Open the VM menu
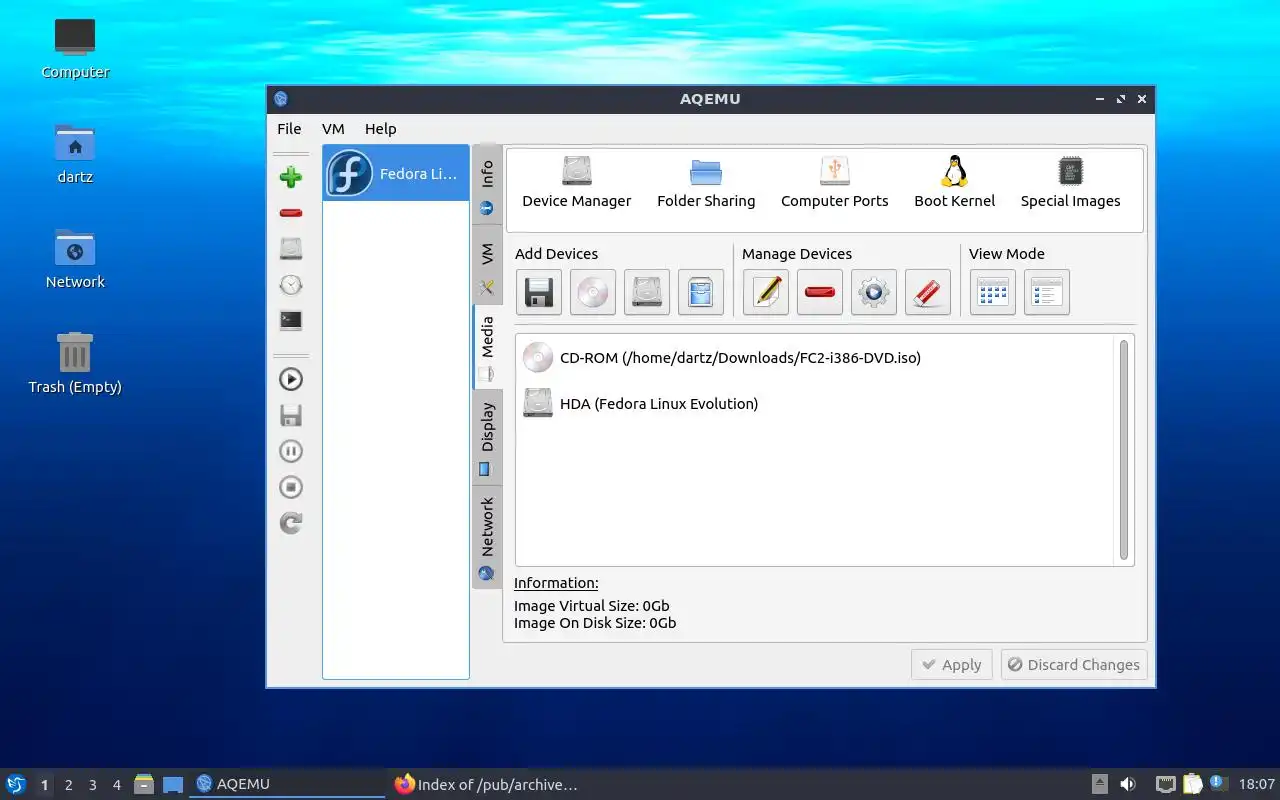This screenshot has height=800, width=1280. click(333, 129)
